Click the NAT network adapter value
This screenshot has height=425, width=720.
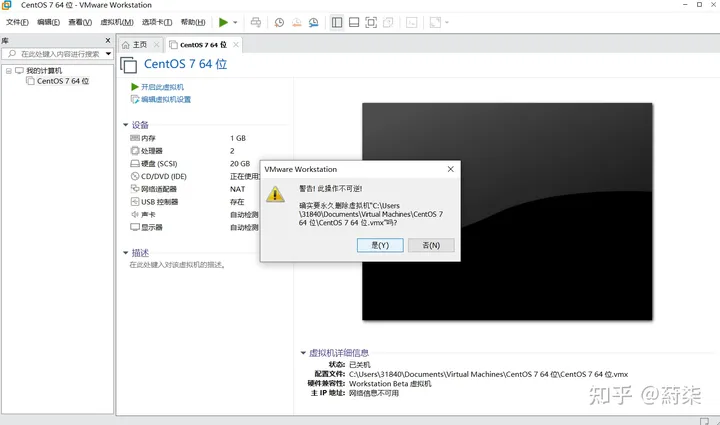237,189
